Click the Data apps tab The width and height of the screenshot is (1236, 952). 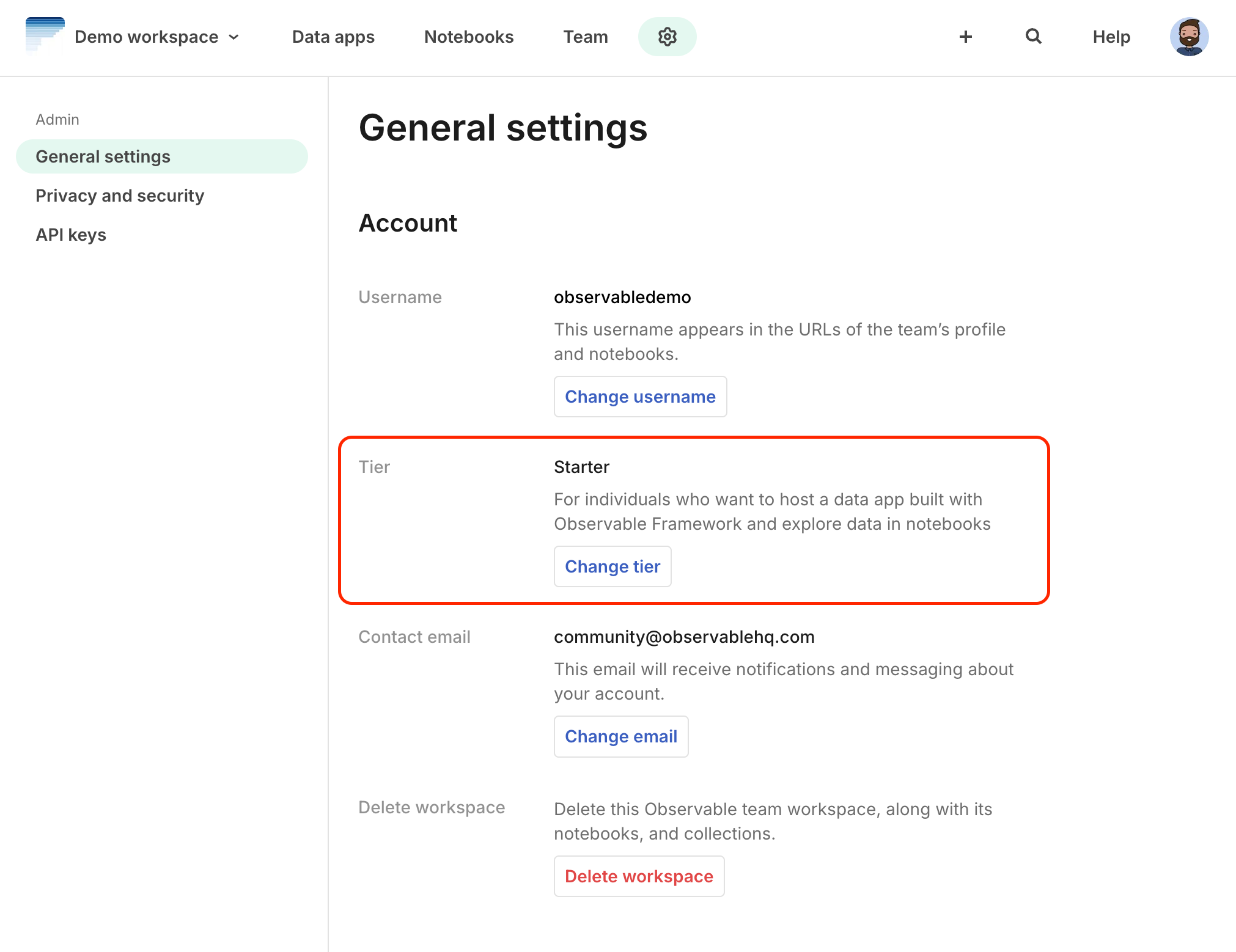pos(333,37)
